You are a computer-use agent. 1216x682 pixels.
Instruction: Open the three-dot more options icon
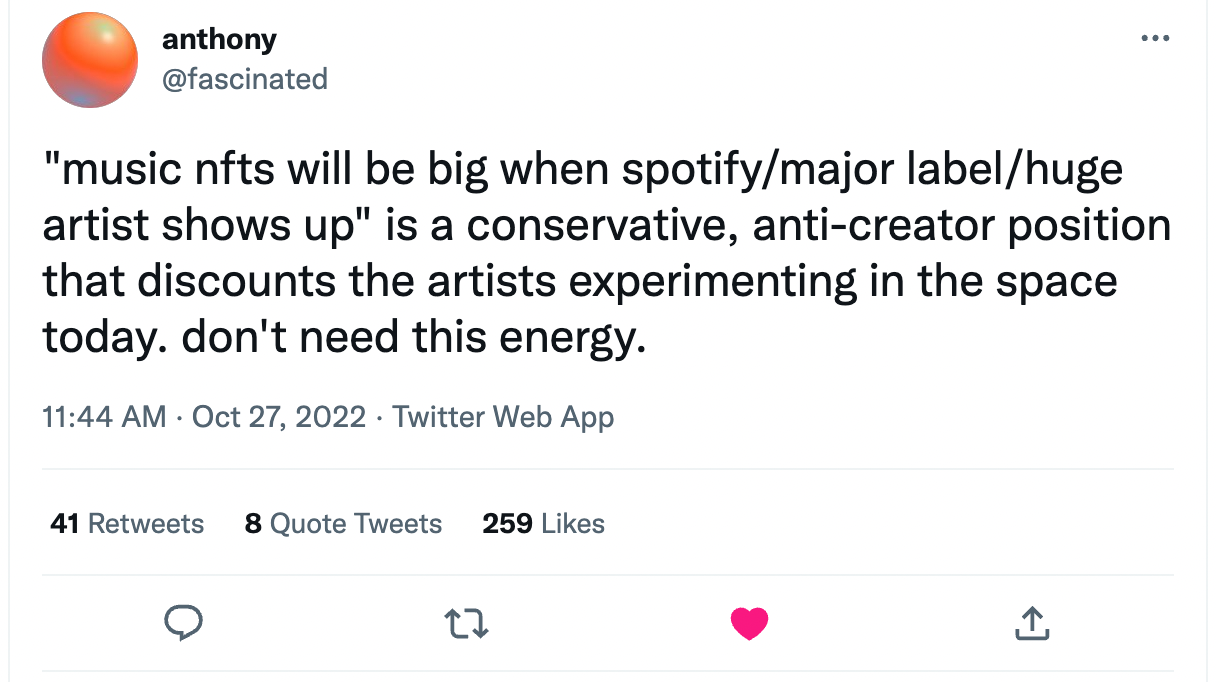click(1155, 38)
